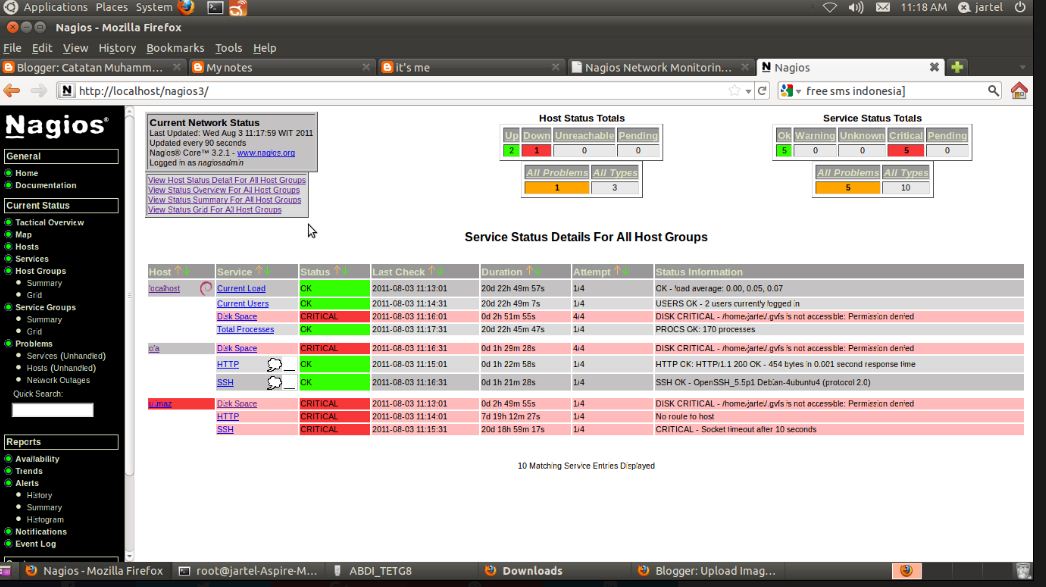Open the www.nagios.org link

(x=266, y=153)
